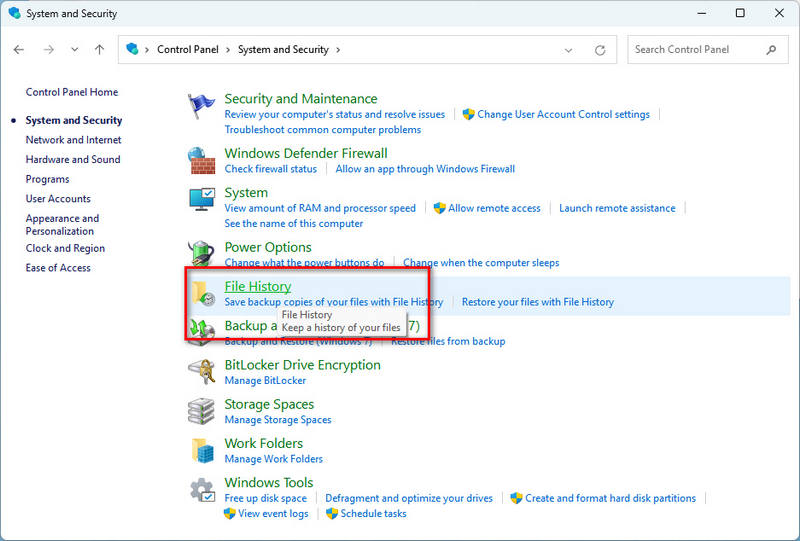
Task: Open the Storage Spaces drives icon
Action: 201,411
